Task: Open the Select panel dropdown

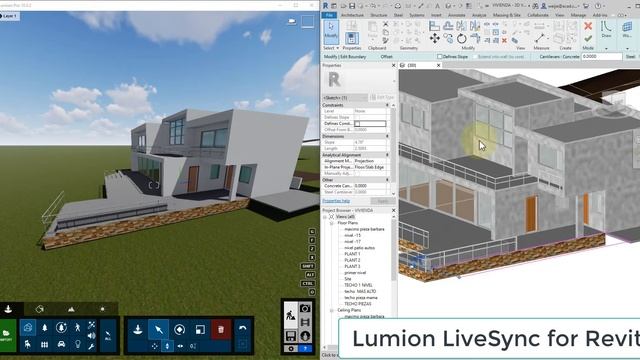Action: pyautogui.click(x=331, y=48)
